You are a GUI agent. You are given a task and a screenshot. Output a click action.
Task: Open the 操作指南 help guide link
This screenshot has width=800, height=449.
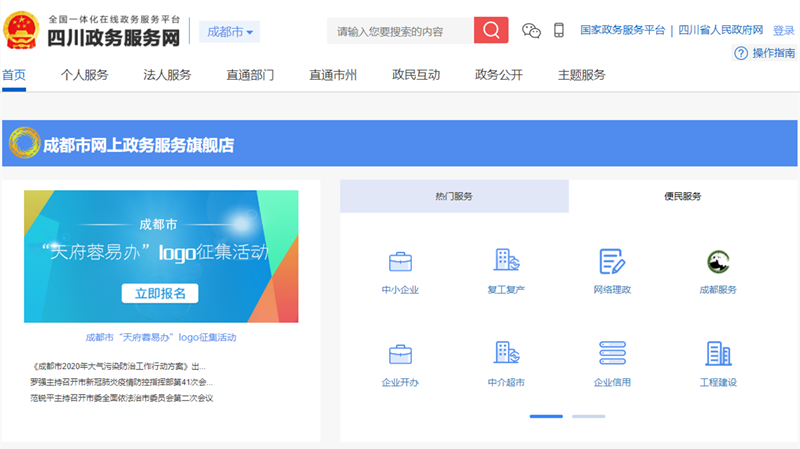click(x=765, y=53)
